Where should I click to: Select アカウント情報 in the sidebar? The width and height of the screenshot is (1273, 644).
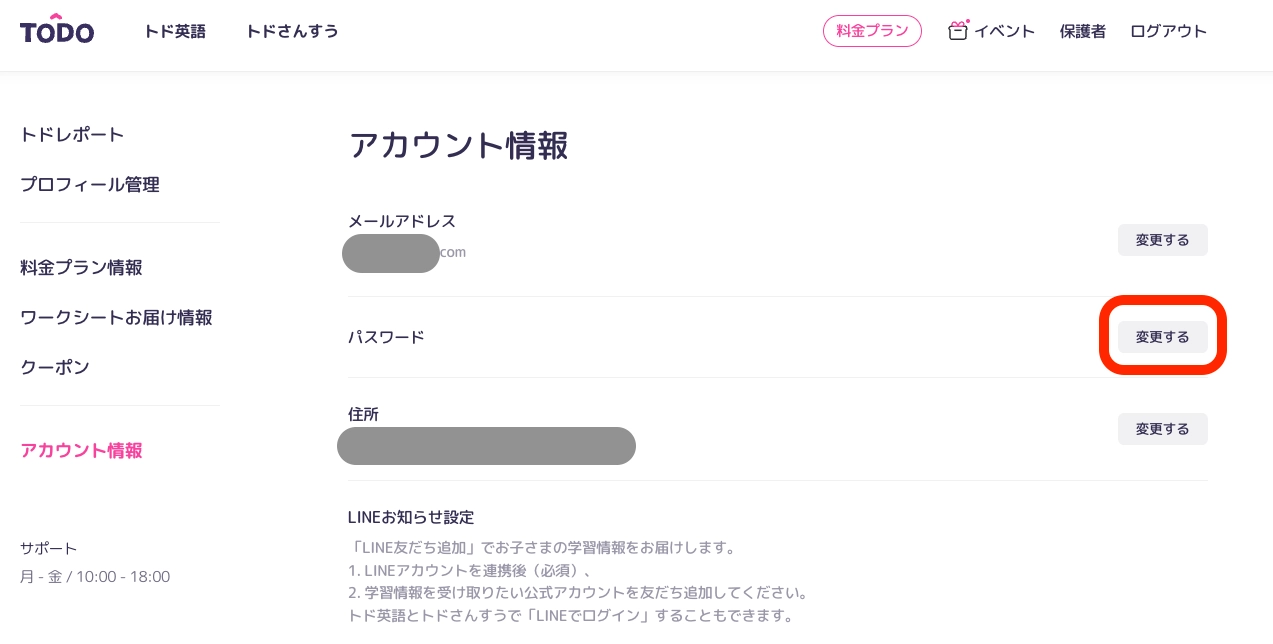click(x=81, y=450)
